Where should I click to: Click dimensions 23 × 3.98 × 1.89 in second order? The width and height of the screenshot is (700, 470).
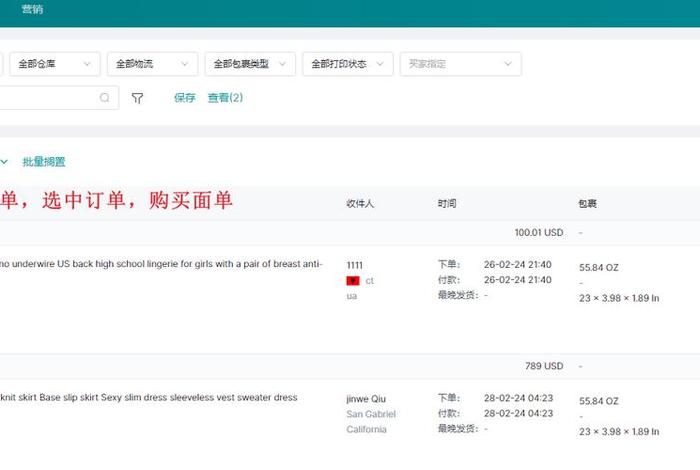(x=619, y=432)
